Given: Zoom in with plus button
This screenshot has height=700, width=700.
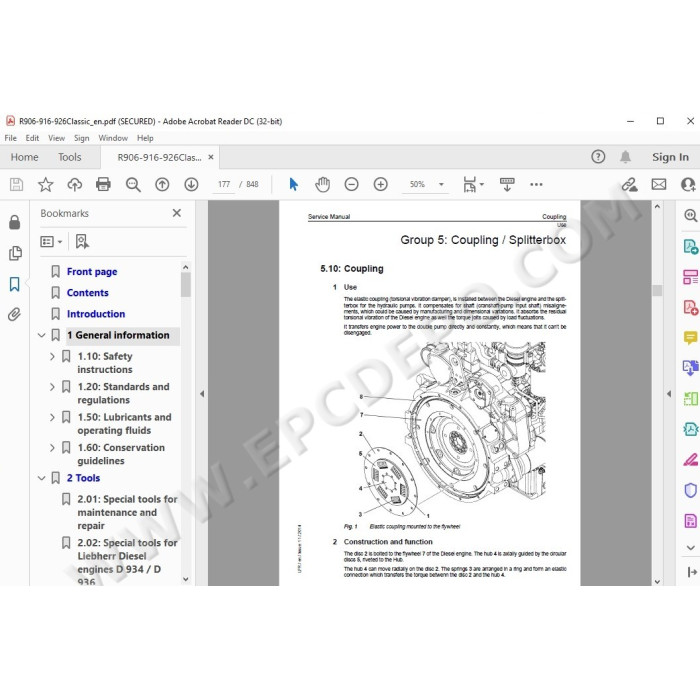Looking at the screenshot, I should [x=380, y=184].
